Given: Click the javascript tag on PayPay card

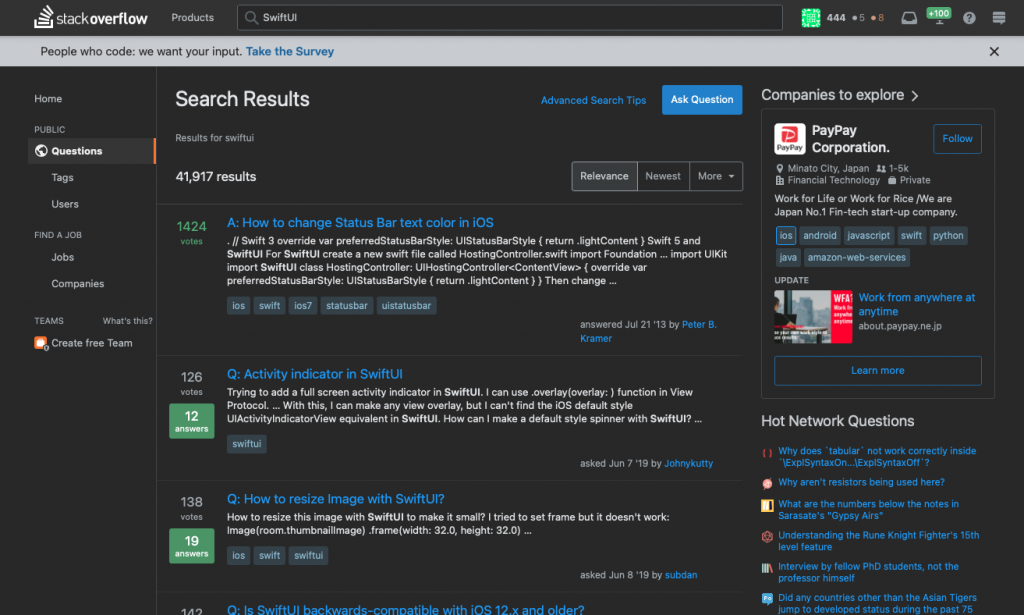Looking at the screenshot, I should (868, 236).
